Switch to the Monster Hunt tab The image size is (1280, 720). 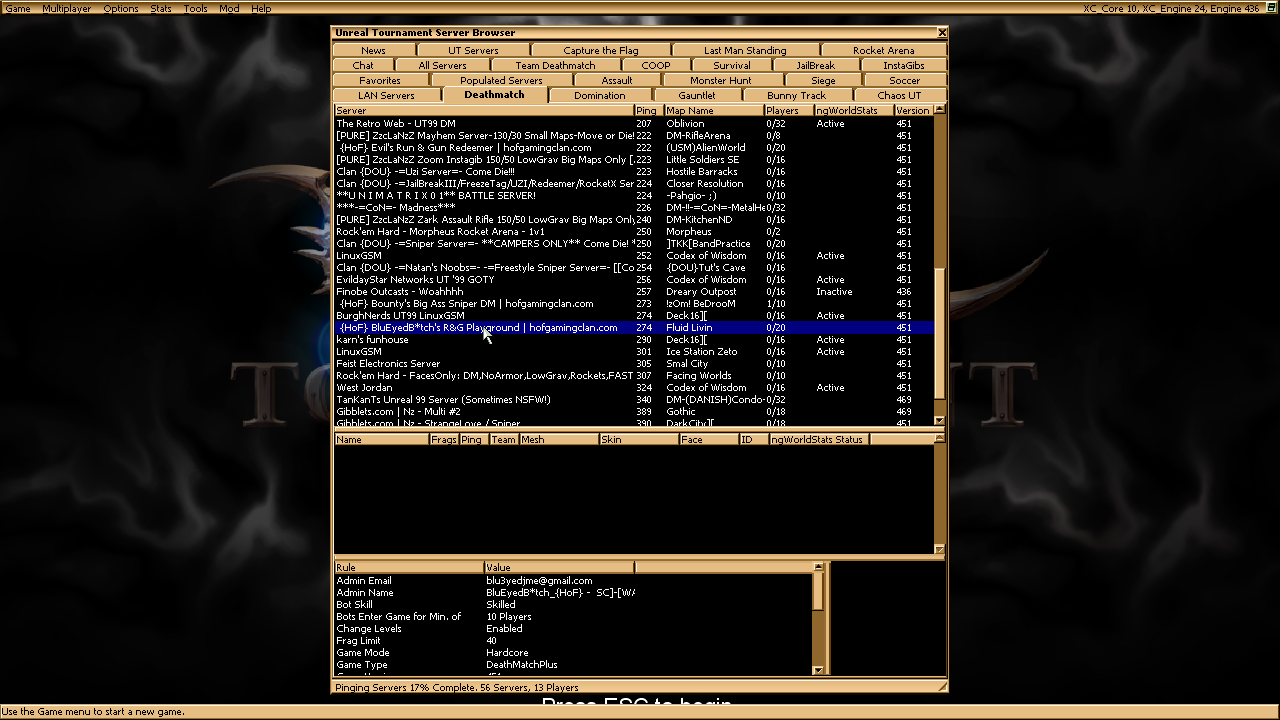coord(721,80)
